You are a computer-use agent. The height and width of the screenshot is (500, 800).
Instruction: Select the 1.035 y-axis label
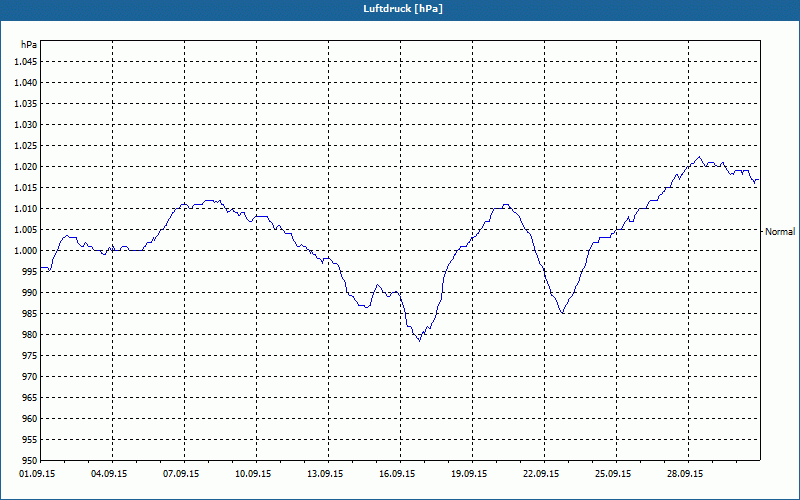pyautogui.click(x=26, y=104)
